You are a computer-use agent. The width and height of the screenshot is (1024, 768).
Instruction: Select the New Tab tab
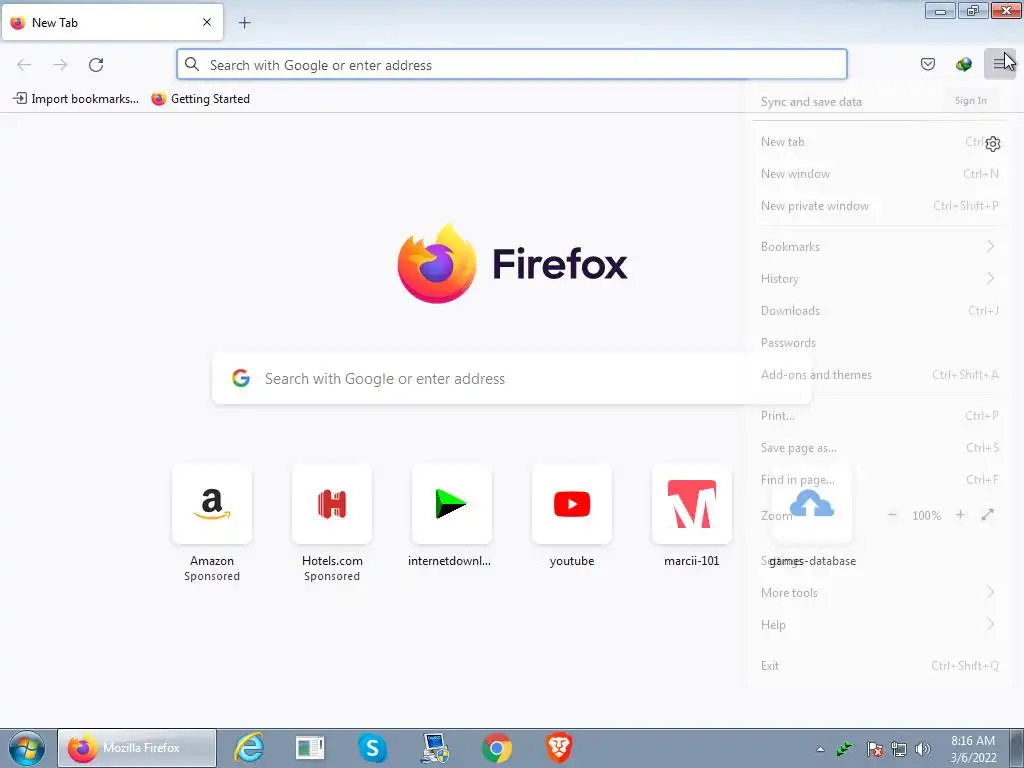click(112, 23)
